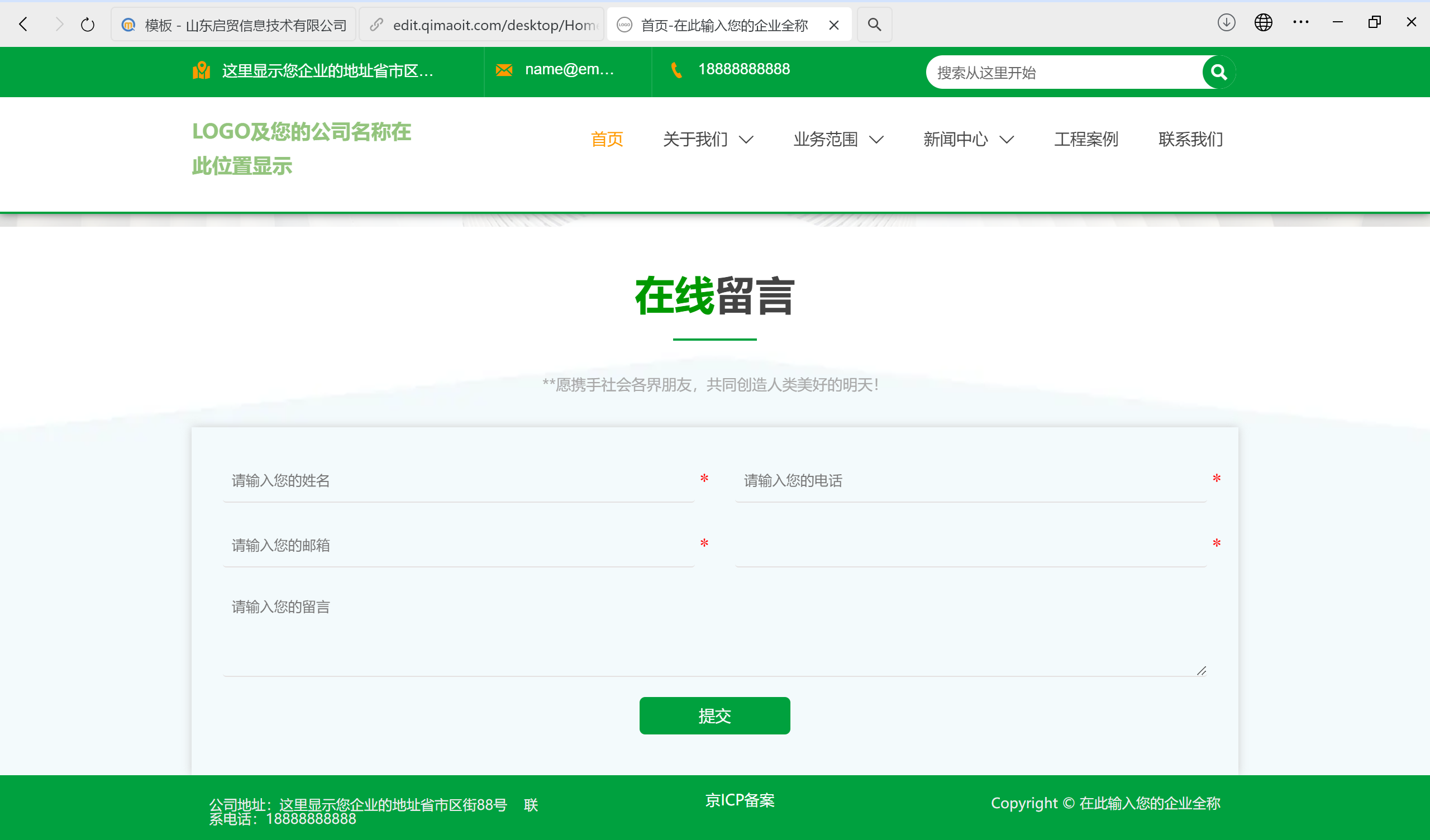Click the phone icon next to 18888888888
Screen dimensions: 1430x840
[676, 69]
